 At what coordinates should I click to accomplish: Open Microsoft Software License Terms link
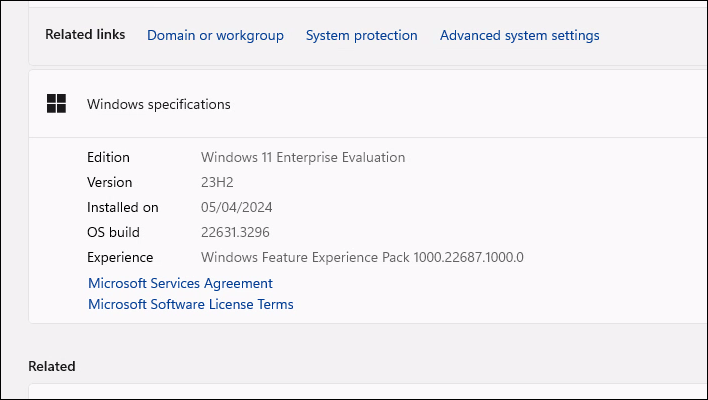click(191, 304)
